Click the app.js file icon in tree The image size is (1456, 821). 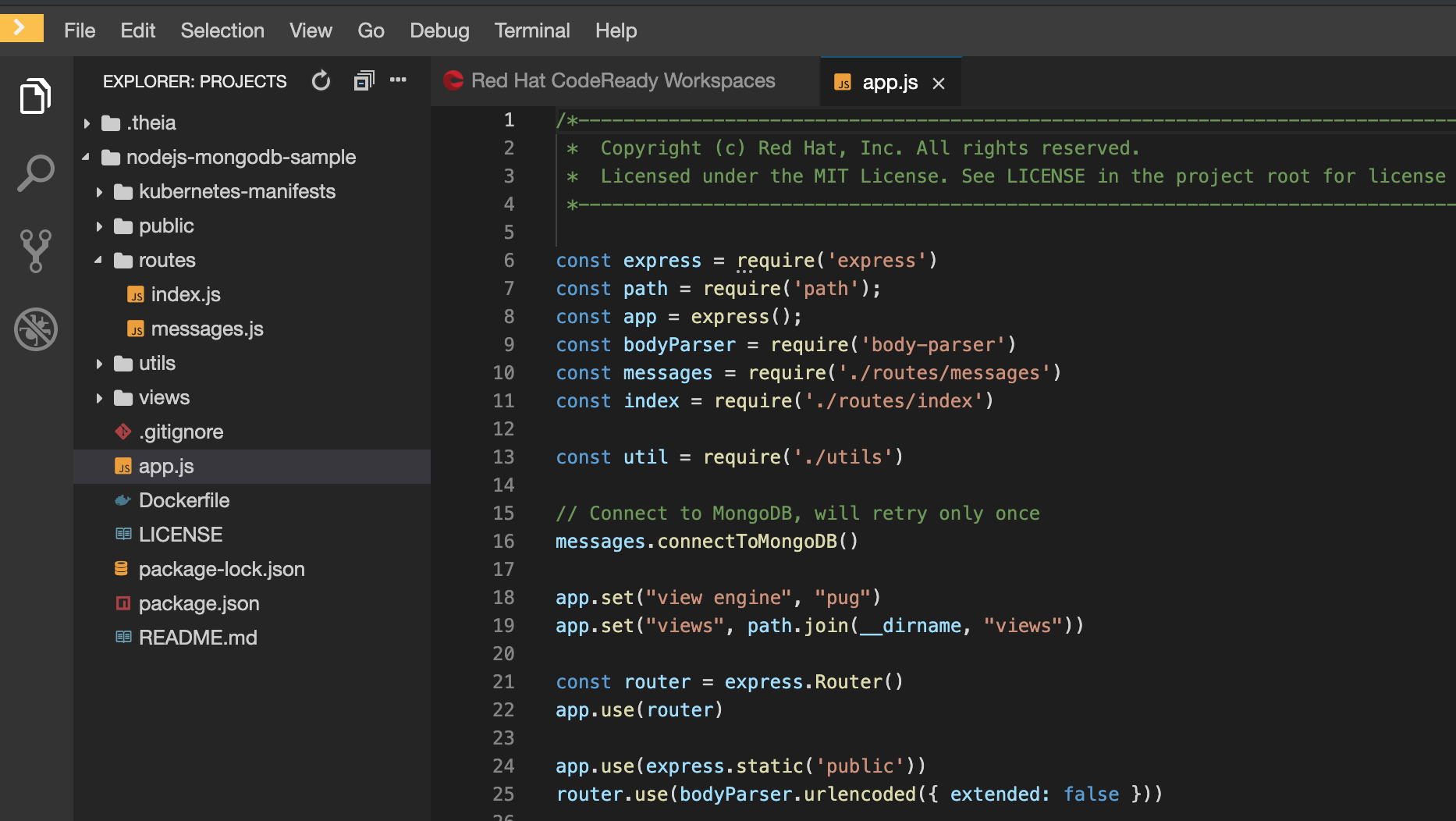[123, 467]
